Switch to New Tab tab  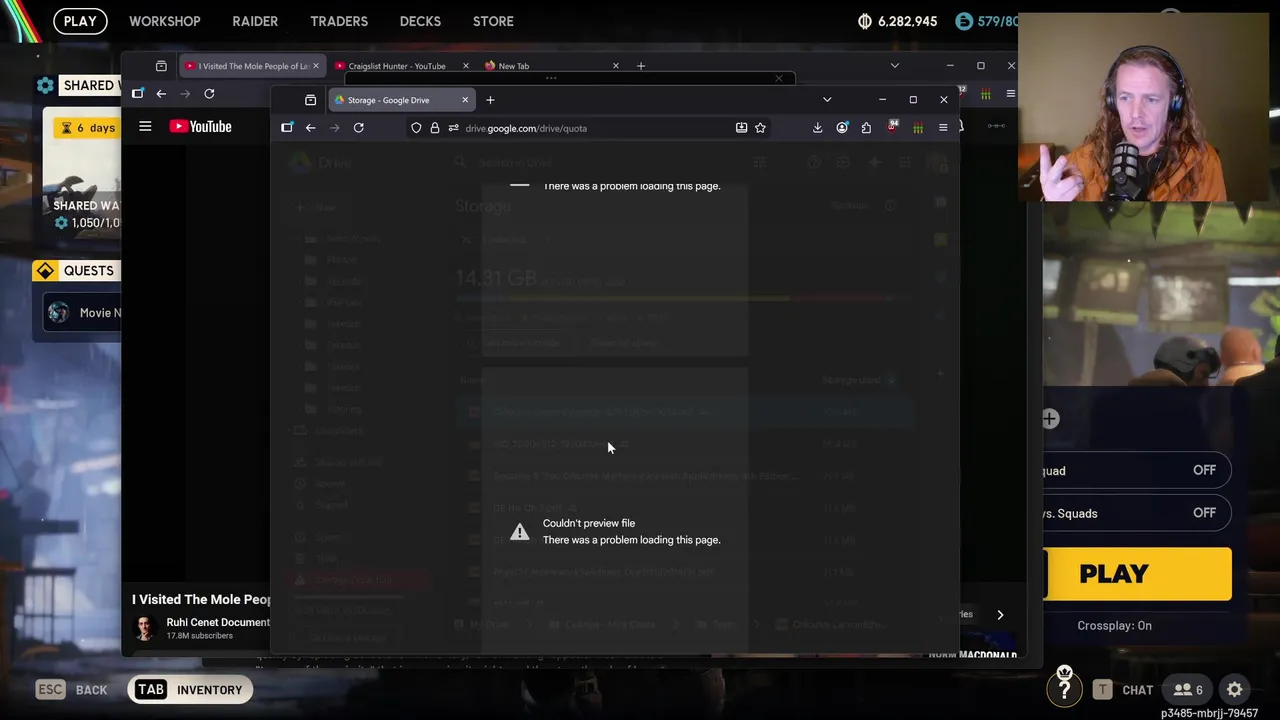pyautogui.click(x=553, y=66)
